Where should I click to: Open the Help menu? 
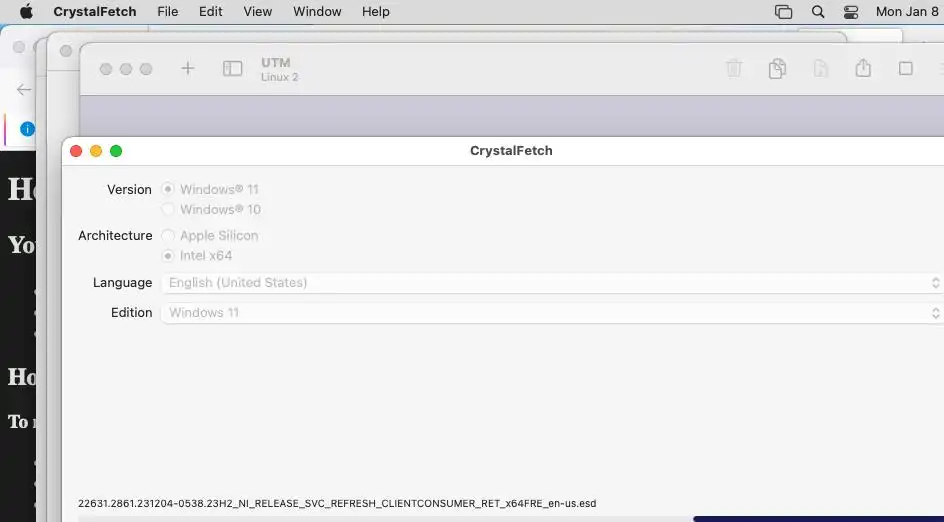pos(376,11)
